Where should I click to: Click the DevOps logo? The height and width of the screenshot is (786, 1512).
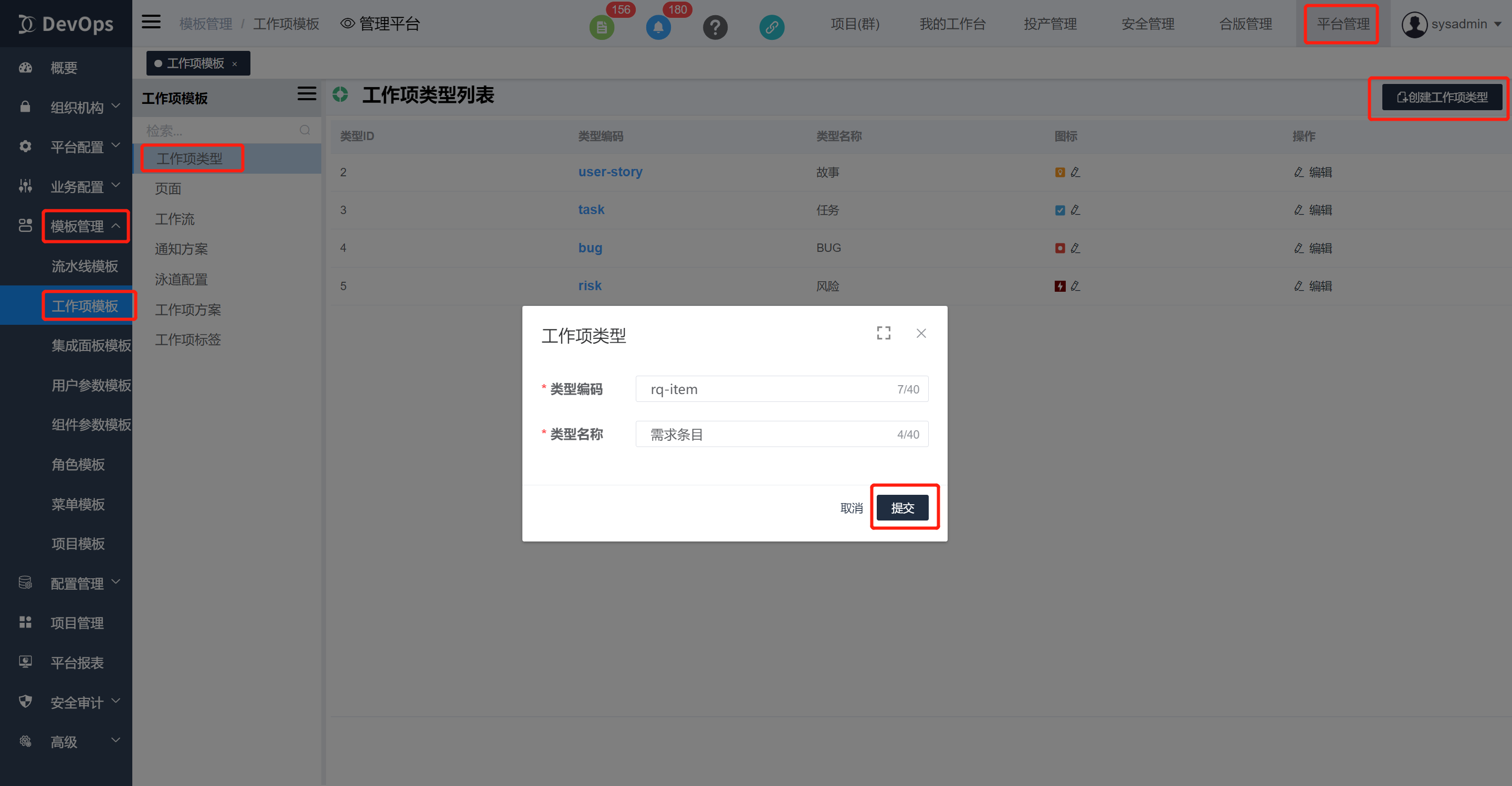pyautogui.click(x=66, y=24)
